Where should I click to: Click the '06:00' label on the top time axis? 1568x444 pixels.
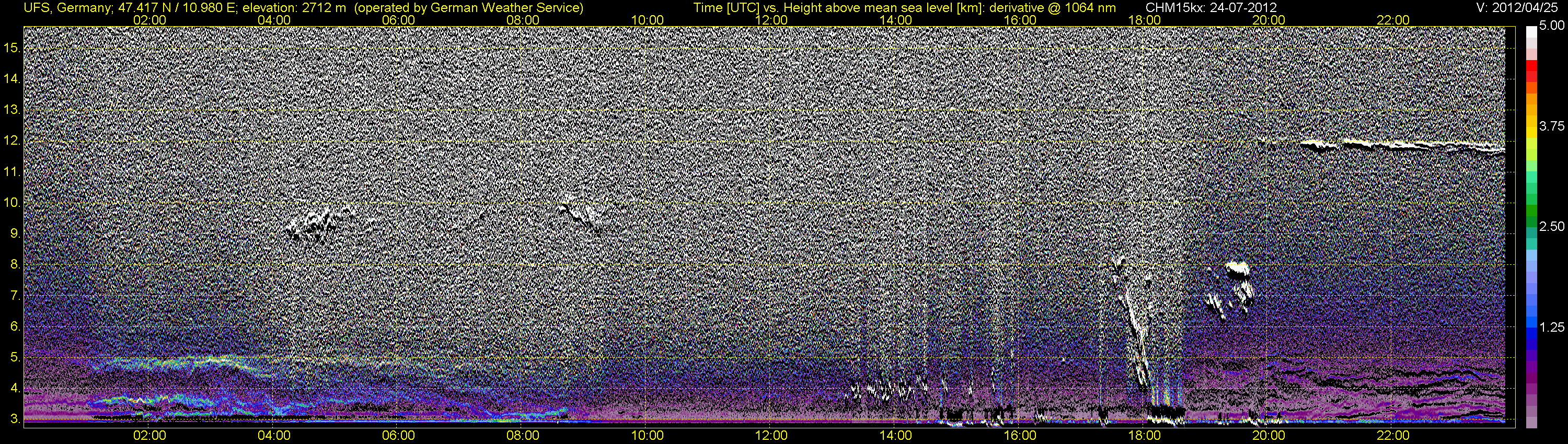tap(399, 20)
